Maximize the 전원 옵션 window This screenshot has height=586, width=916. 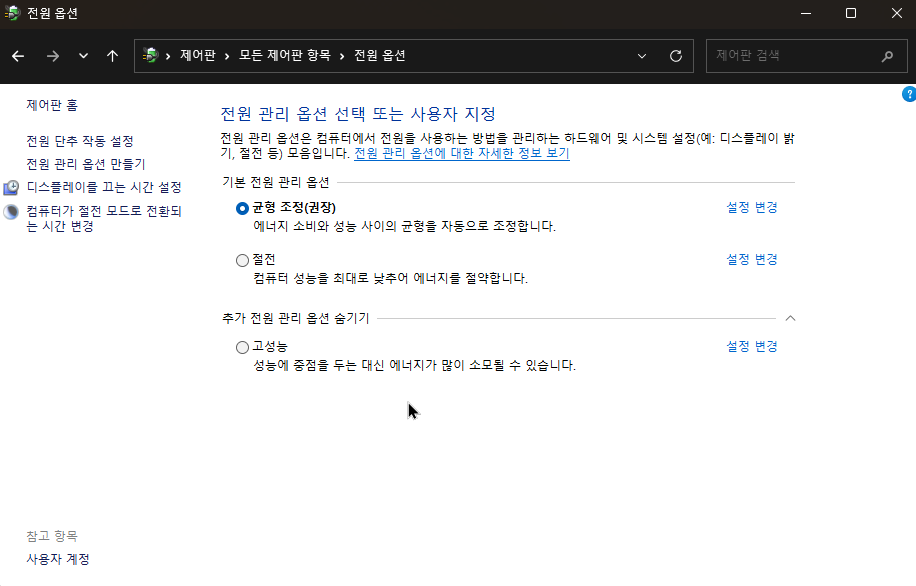coord(851,13)
